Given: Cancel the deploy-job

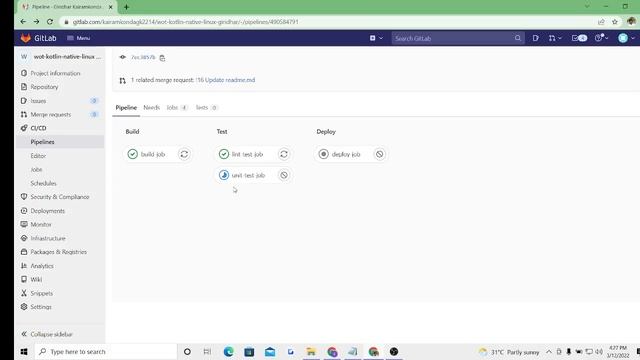Looking at the screenshot, I should [x=380, y=154].
